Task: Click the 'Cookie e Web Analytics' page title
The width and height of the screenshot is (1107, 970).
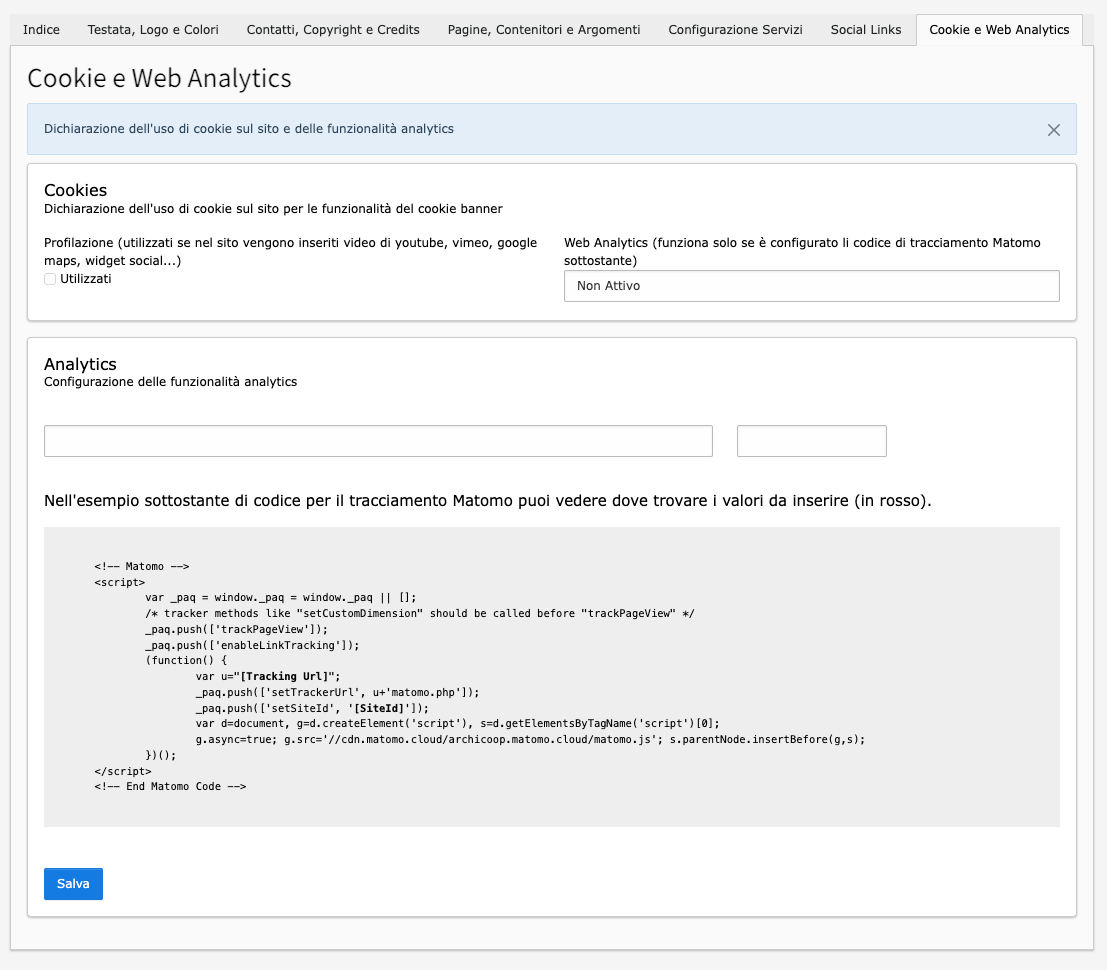Action: 160,78
